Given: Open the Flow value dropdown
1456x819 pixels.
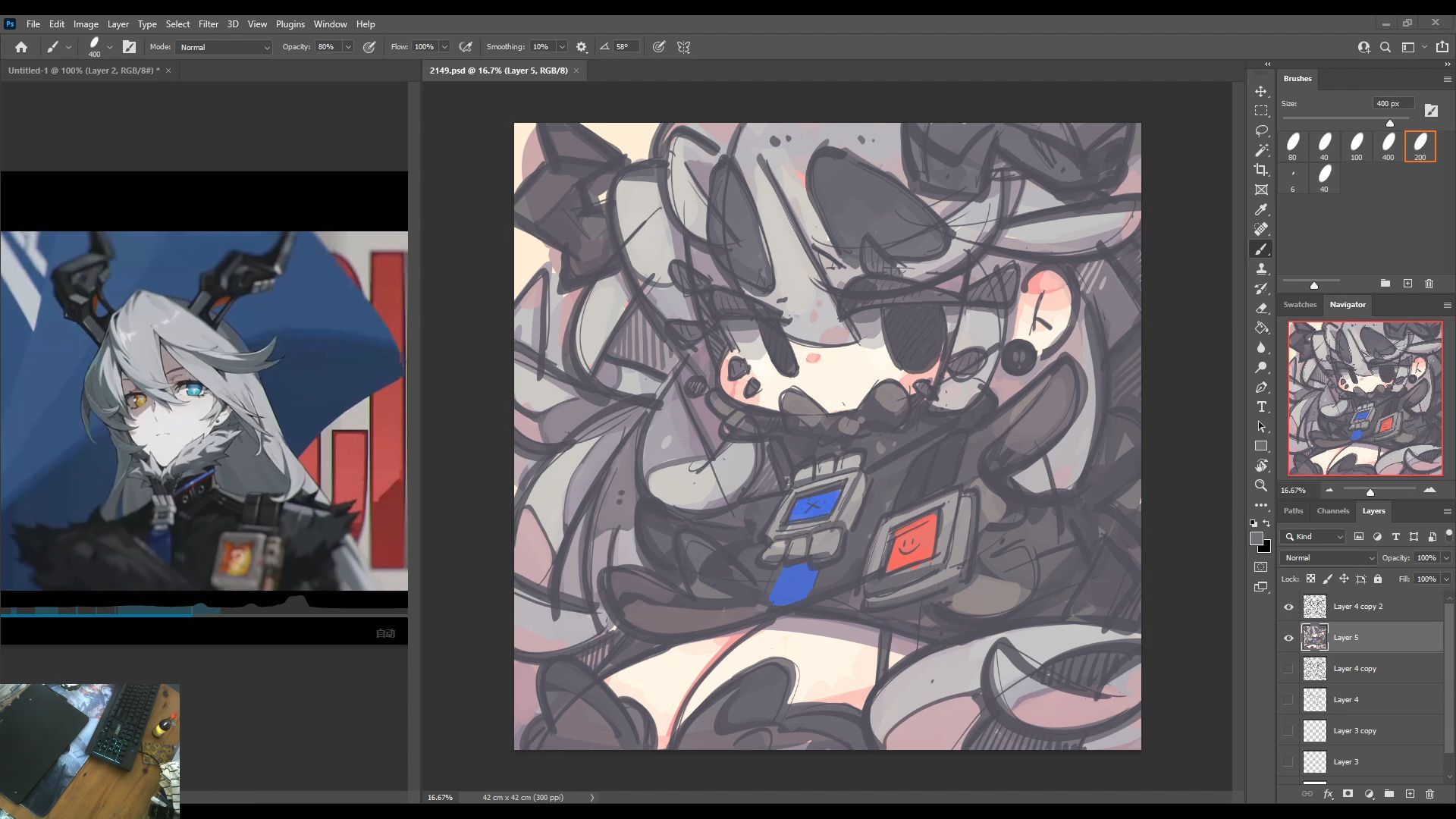Looking at the screenshot, I should click(x=444, y=47).
